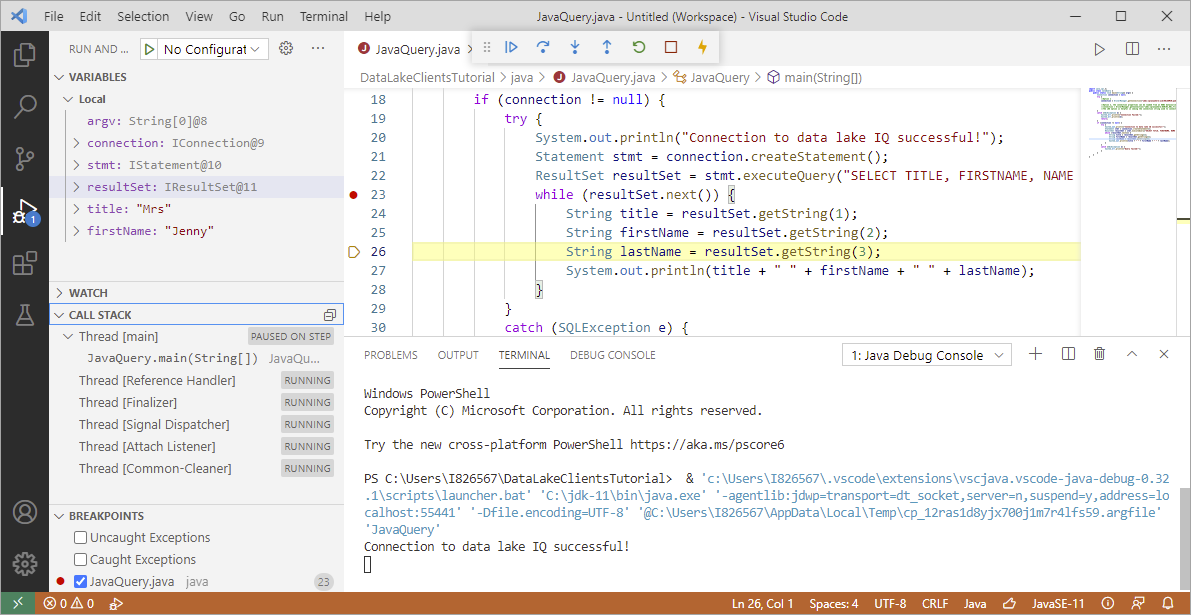Open the Selection menu
The height and width of the screenshot is (615, 1191).
[144, 16]
